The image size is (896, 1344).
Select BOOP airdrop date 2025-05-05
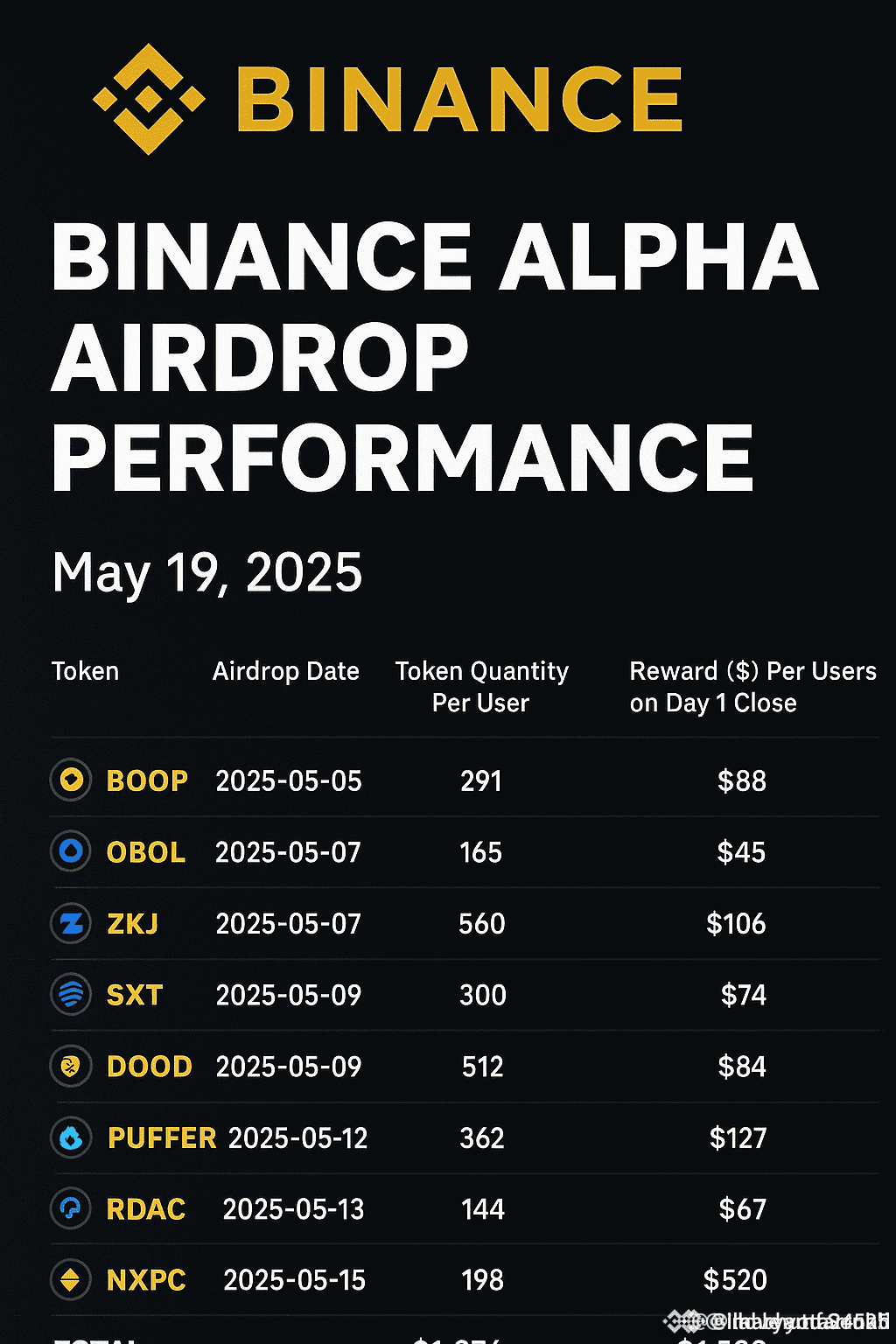pyautogui.click(x=289, y=780)
